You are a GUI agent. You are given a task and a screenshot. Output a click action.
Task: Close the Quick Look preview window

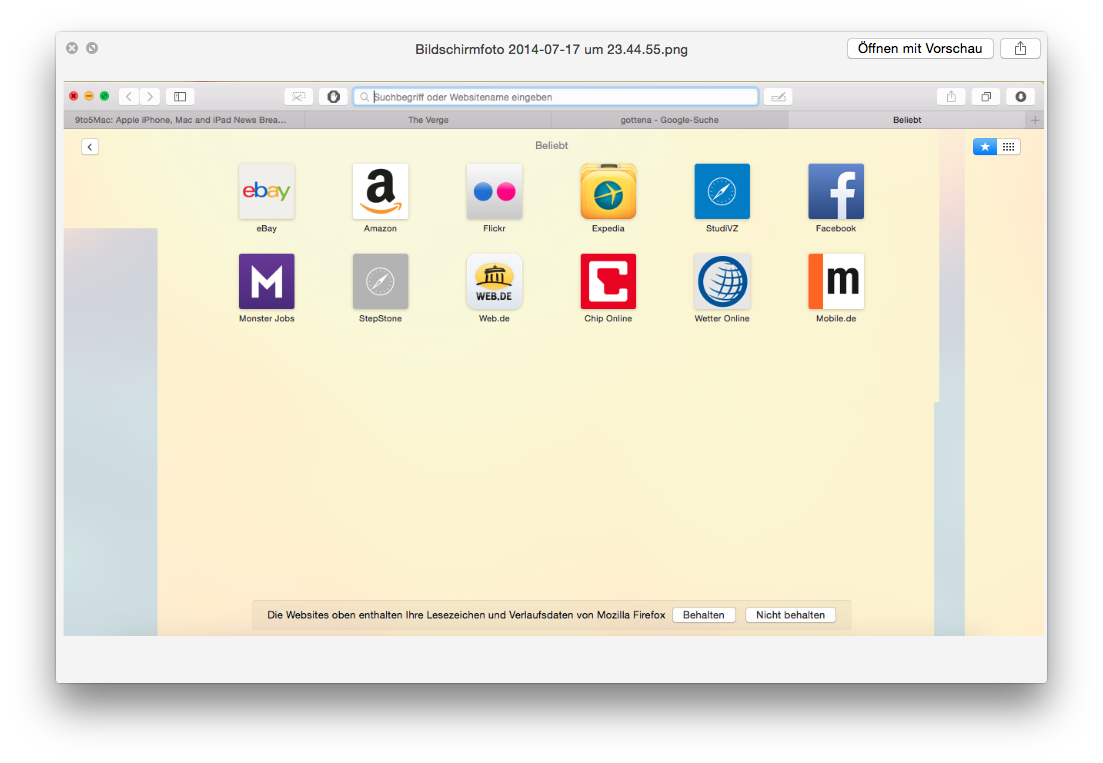(x=72, y=48)
